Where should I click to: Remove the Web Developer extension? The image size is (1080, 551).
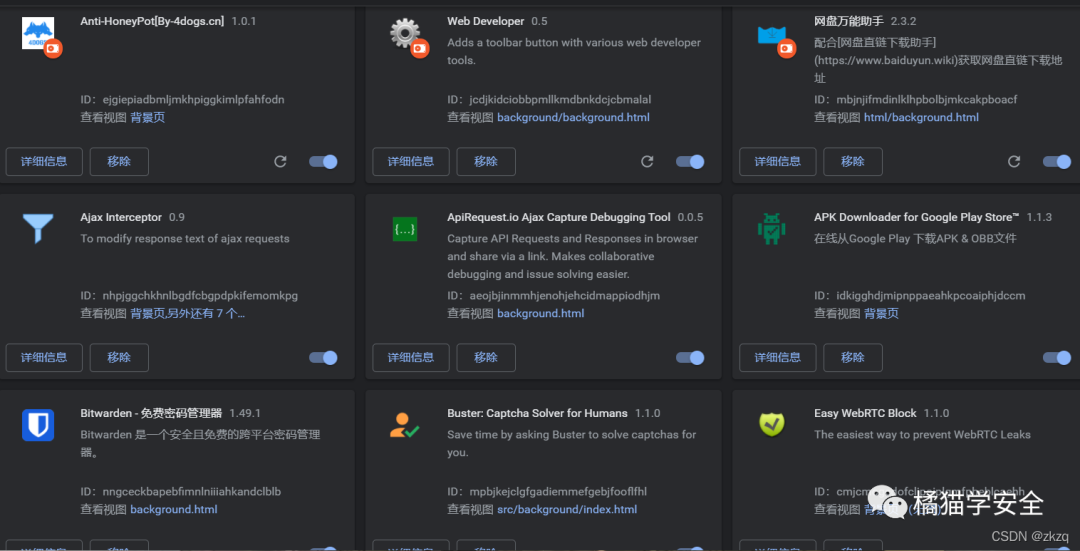486,161
